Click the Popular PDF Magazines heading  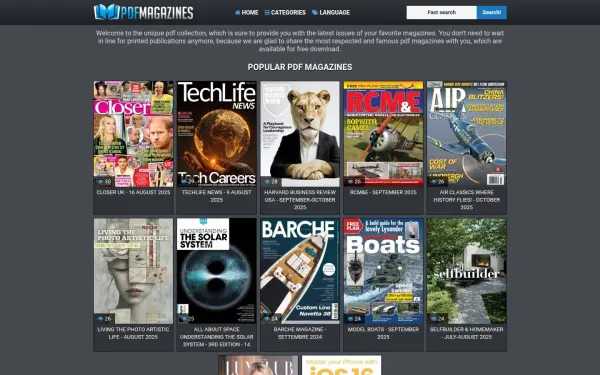tap(300, 67)
